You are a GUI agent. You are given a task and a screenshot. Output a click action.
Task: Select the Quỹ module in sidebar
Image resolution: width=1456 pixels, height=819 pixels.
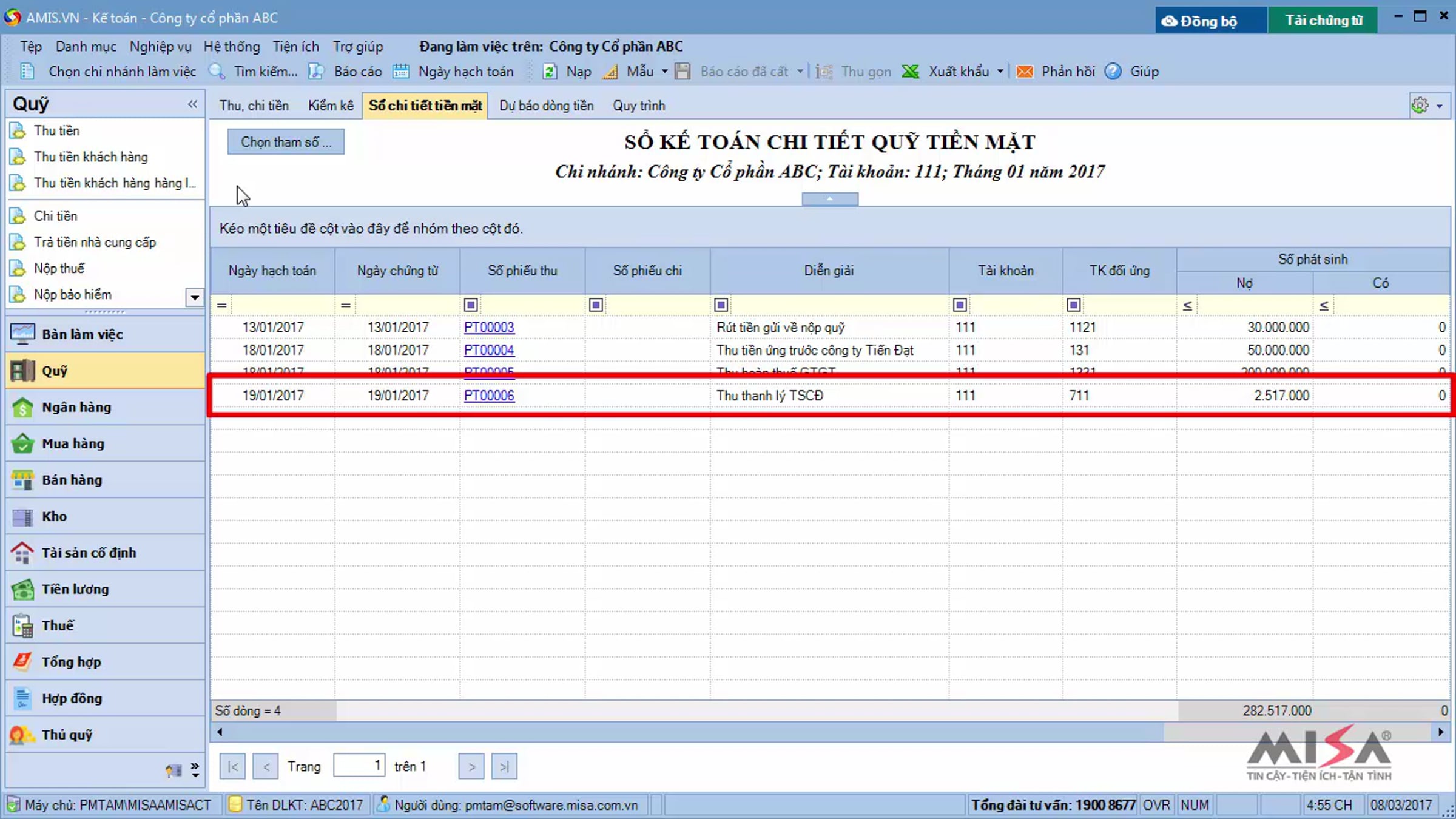coord(106,371)
